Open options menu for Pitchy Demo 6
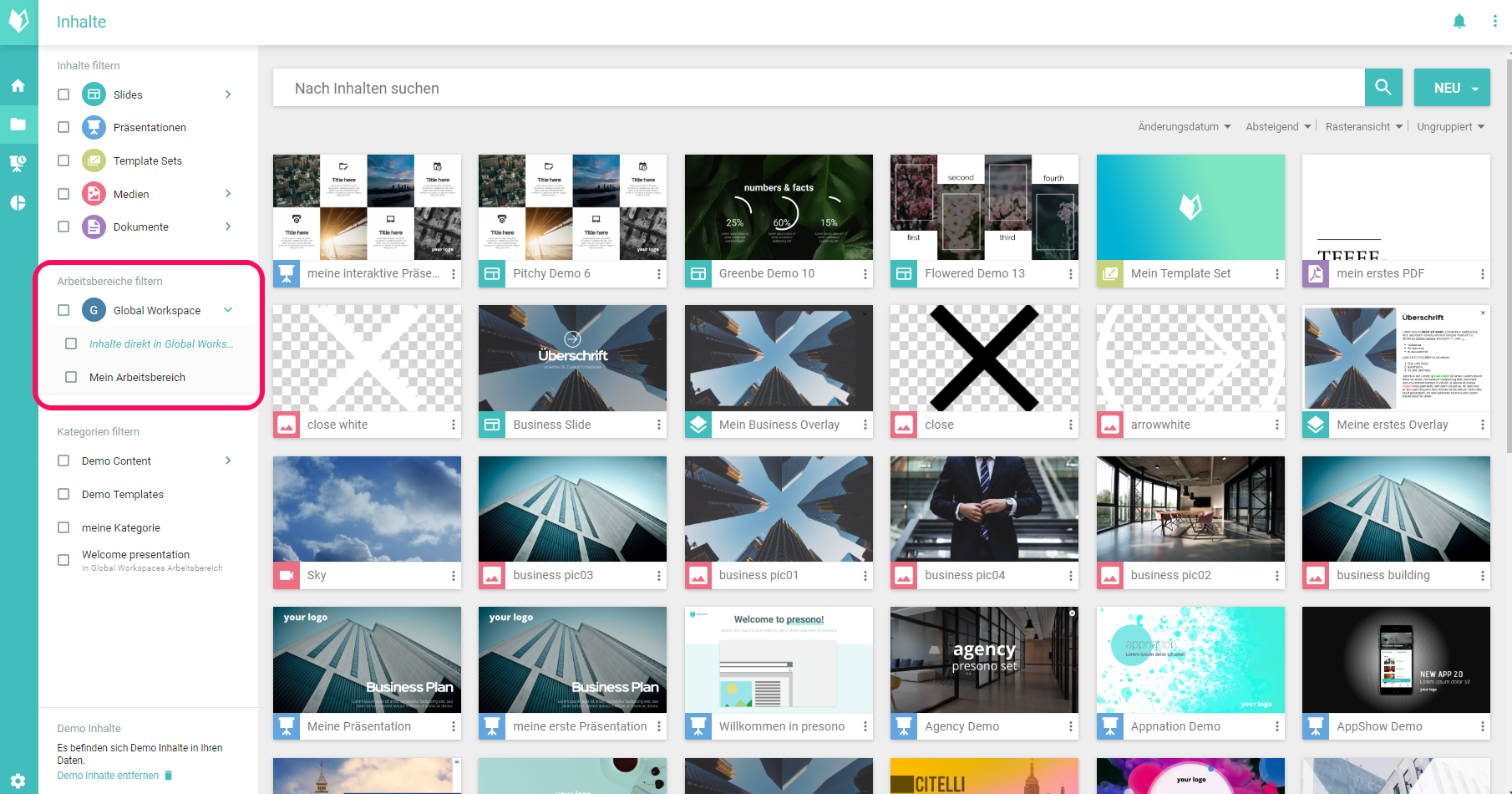Image resolution: width=1512 pixels, height=794 pixels. [x=659, y=274]
